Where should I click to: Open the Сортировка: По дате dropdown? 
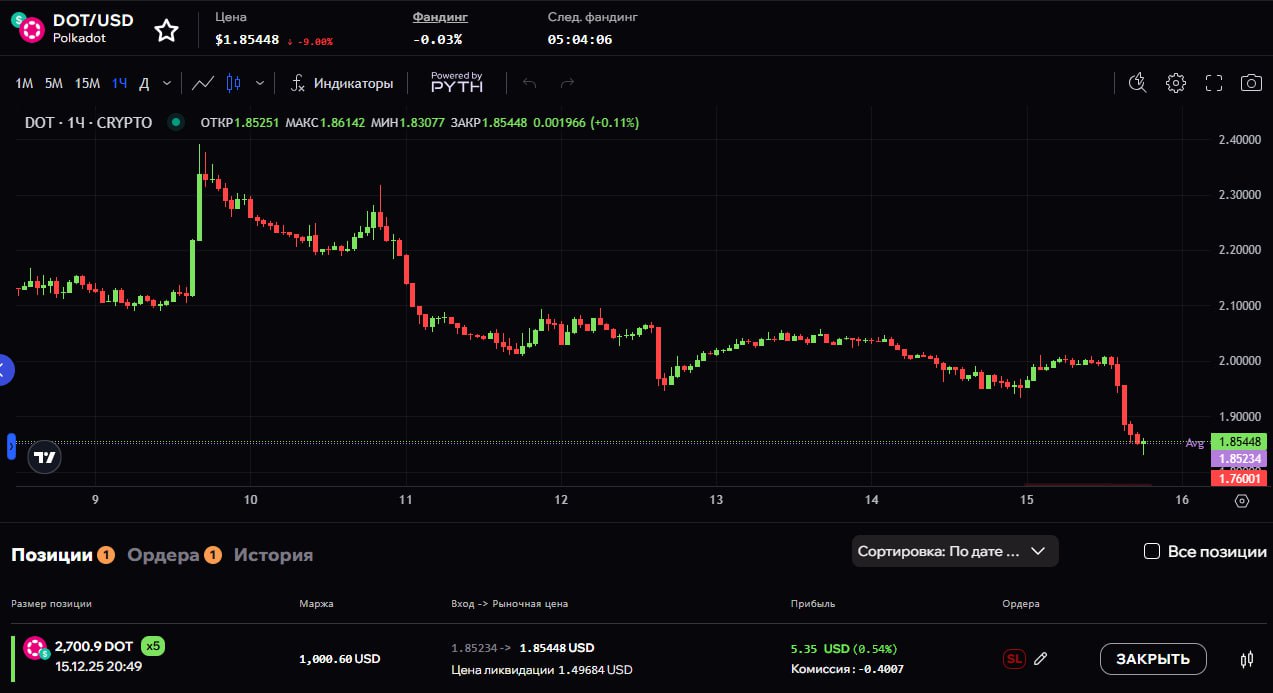point(954,551)
